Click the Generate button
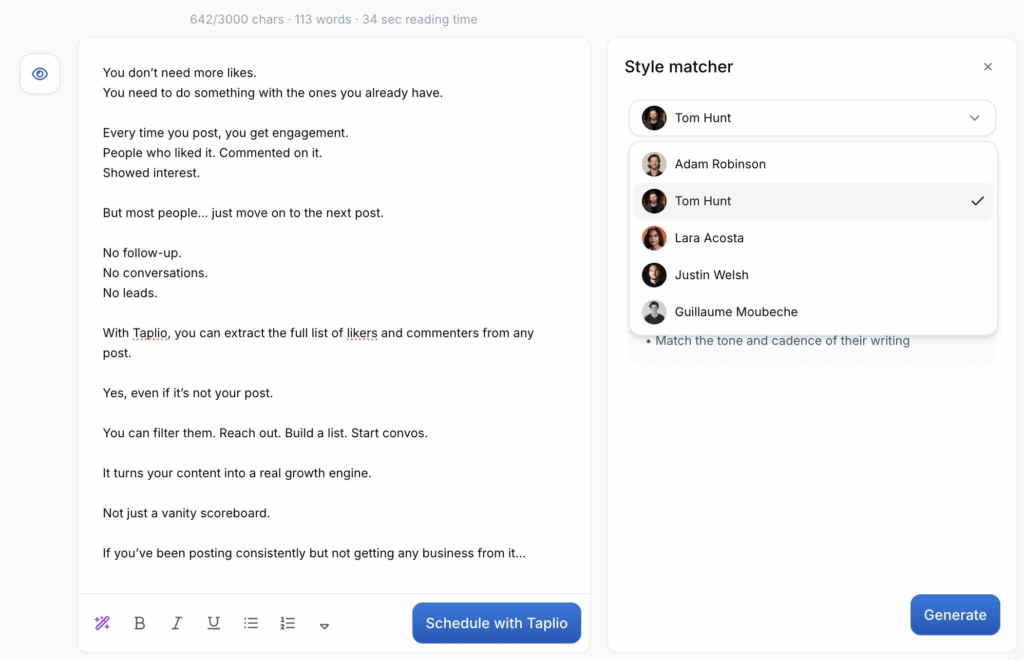Screen dimensions: 1024x660 click(955, 614)
